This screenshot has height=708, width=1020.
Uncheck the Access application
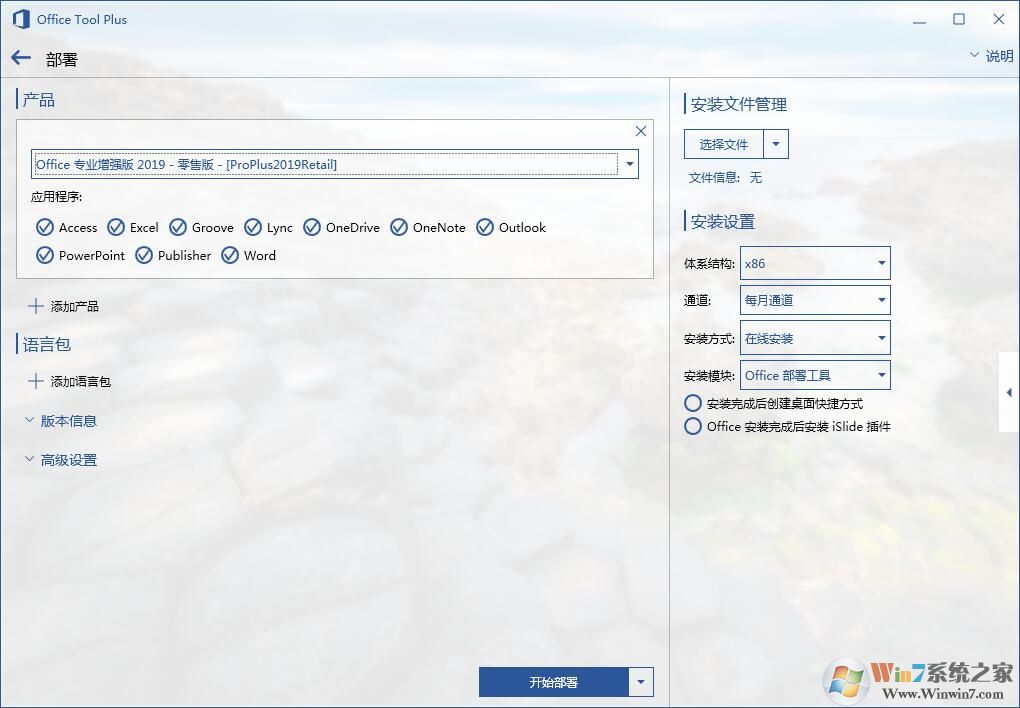[43, 227]
